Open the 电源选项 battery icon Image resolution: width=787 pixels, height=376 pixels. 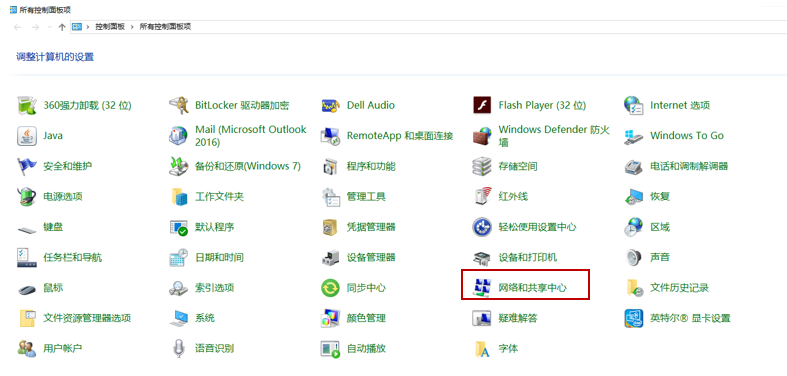click(x=27, y=196)
